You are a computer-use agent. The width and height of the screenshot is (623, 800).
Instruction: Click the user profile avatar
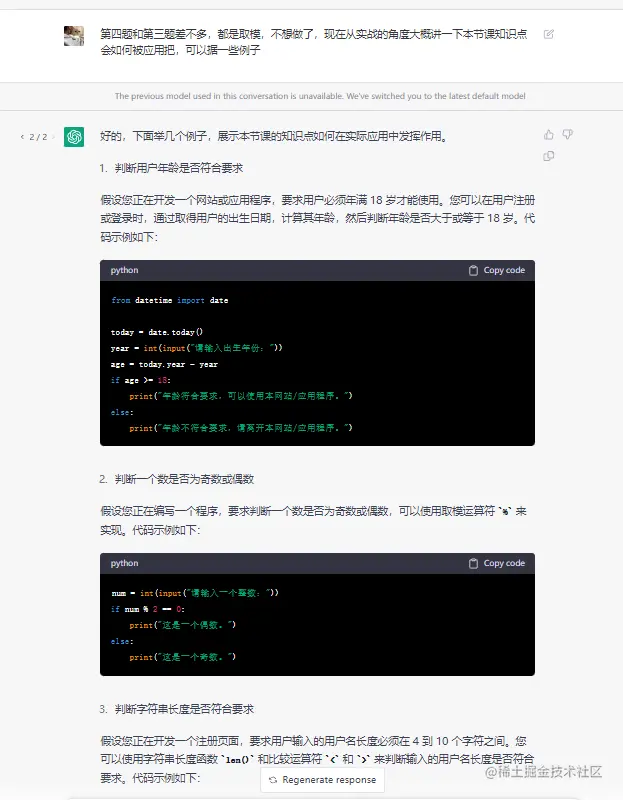[74, 36]
